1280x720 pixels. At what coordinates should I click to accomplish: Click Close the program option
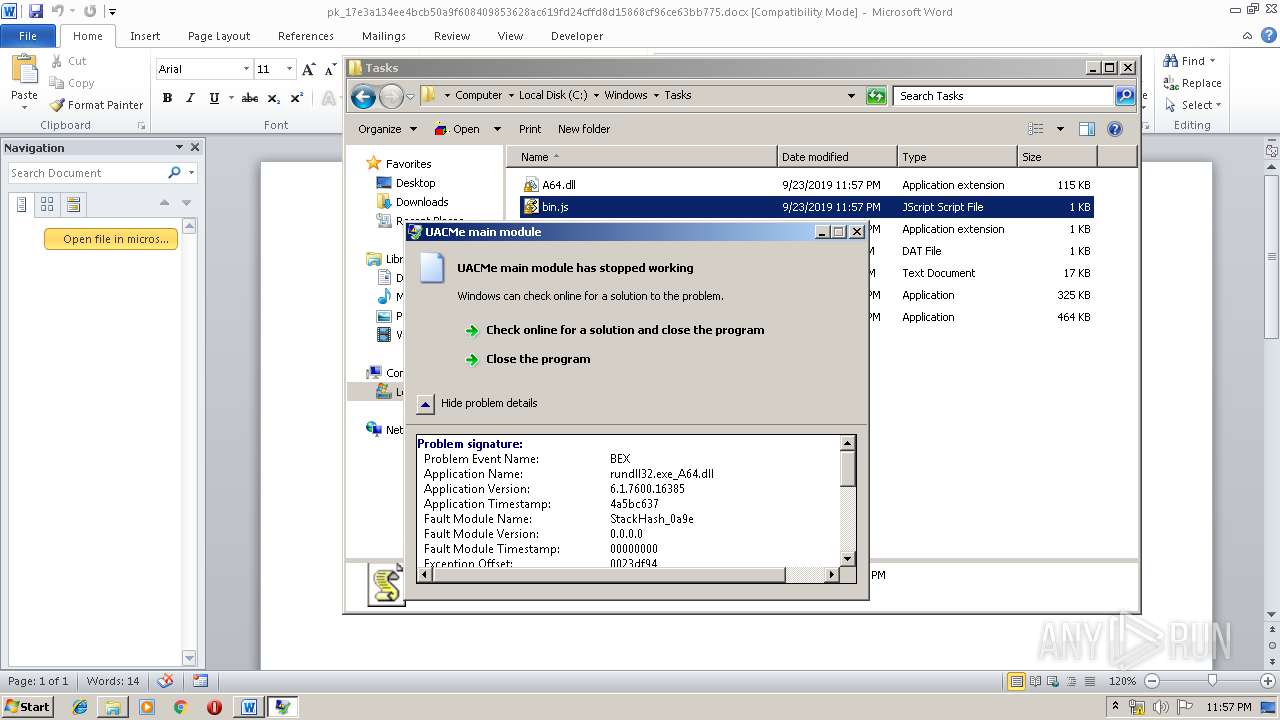(x=538, y=359)
